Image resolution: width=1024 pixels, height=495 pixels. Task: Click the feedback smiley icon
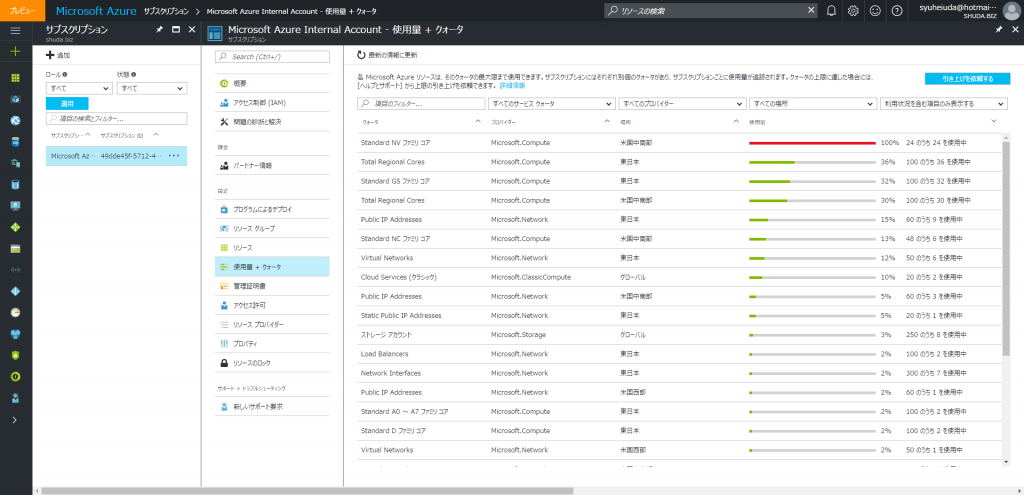pos(875,10)
